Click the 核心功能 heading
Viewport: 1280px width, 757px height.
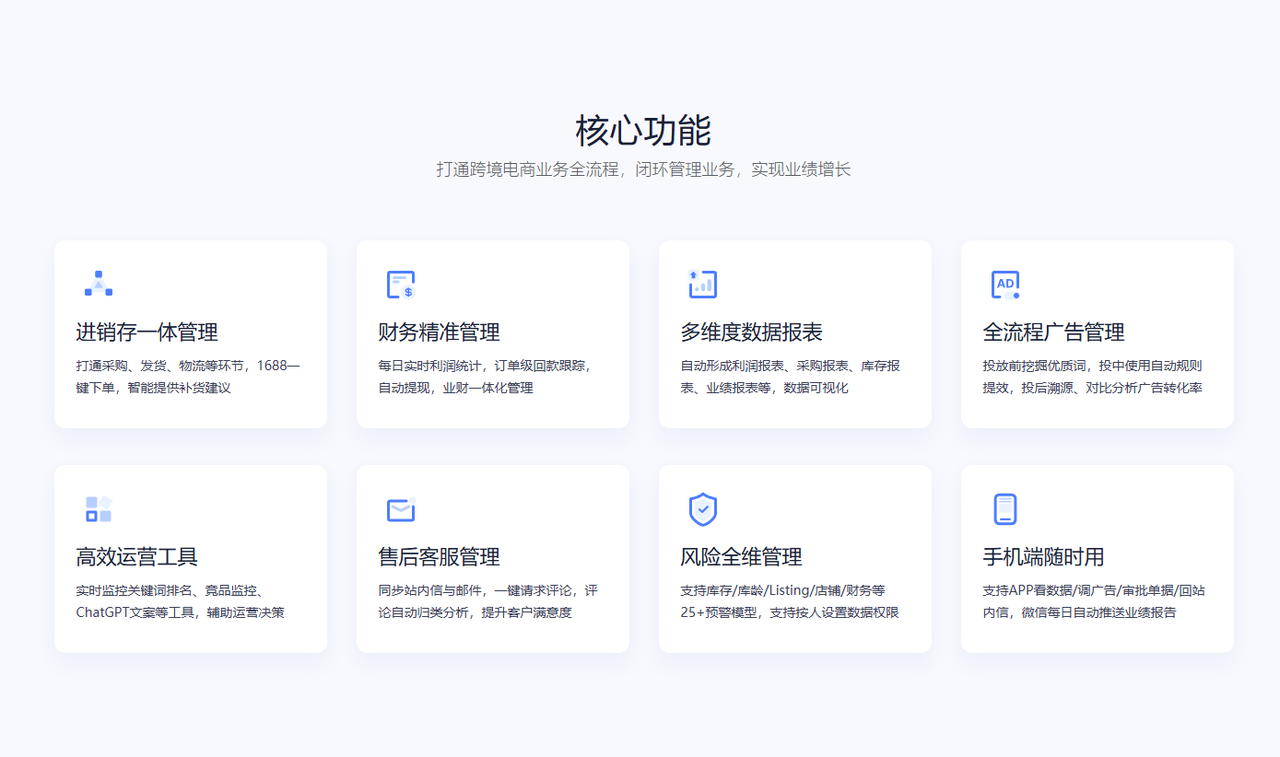[643, 131]
